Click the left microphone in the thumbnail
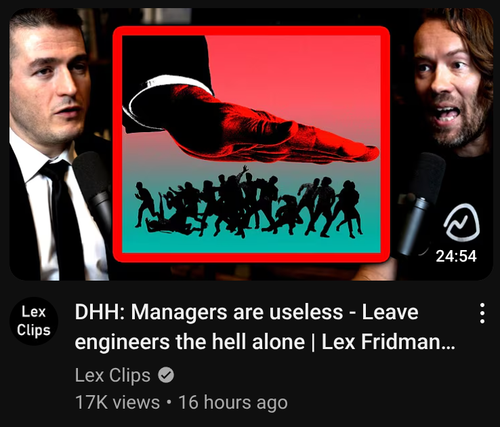 (94, 187)
